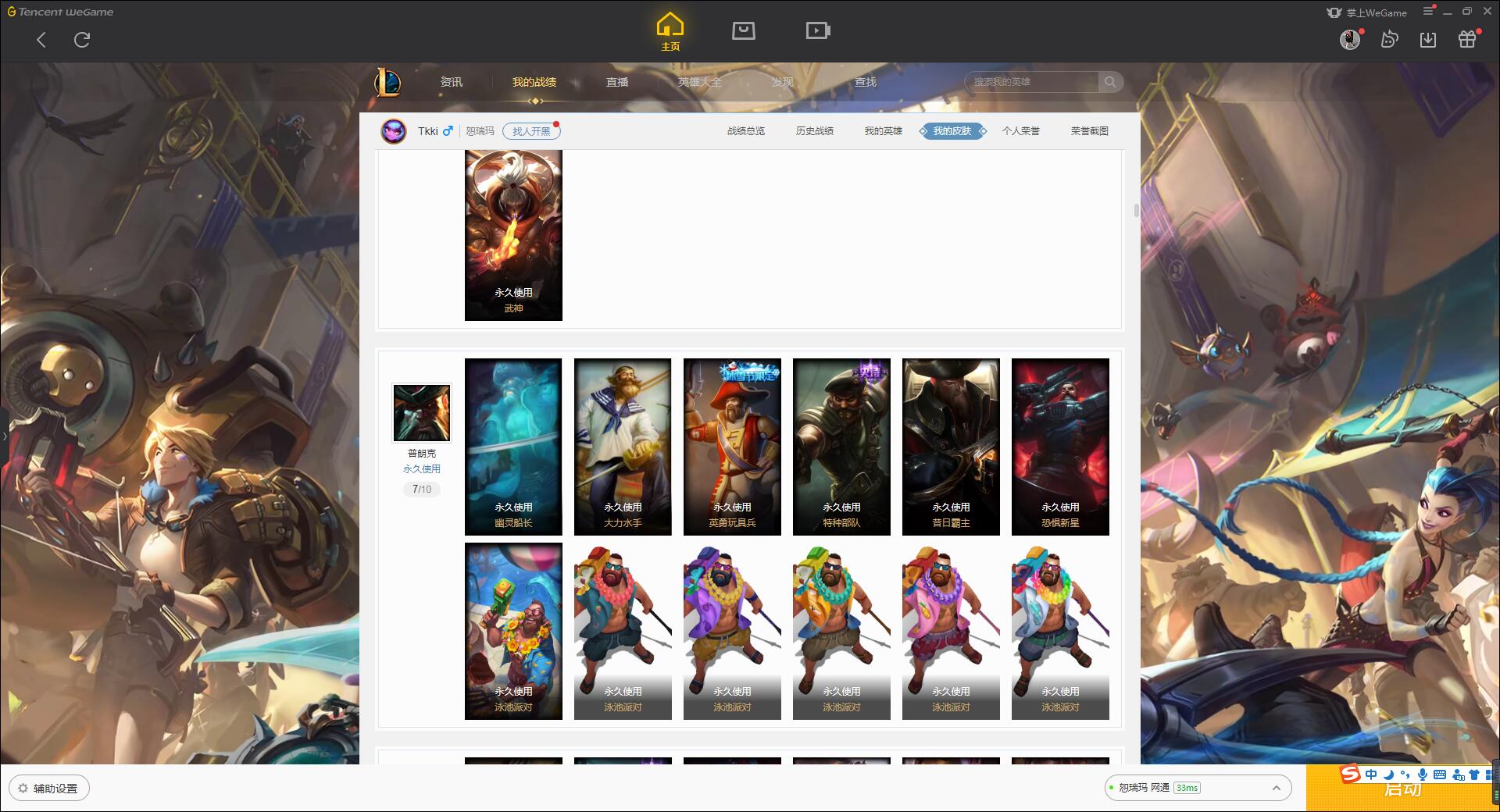This screenshot has height=812, width=1500.
Task: Open the 查找 tab
Action: pyautogui.click(x=866, y=82)
